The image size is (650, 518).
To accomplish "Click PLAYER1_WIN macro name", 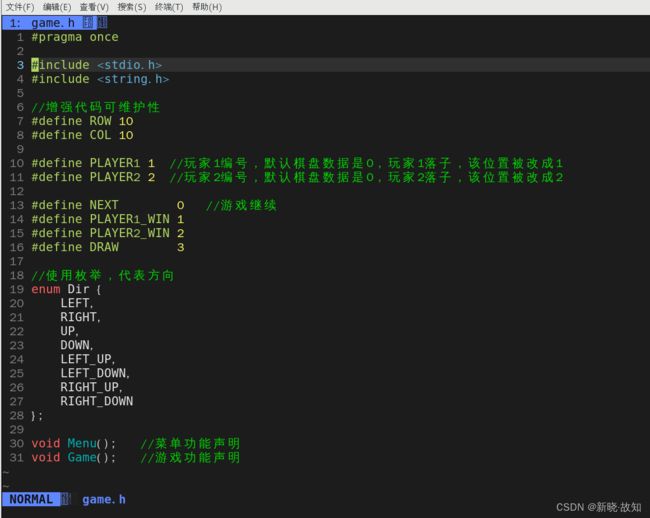I will (129, 219).
